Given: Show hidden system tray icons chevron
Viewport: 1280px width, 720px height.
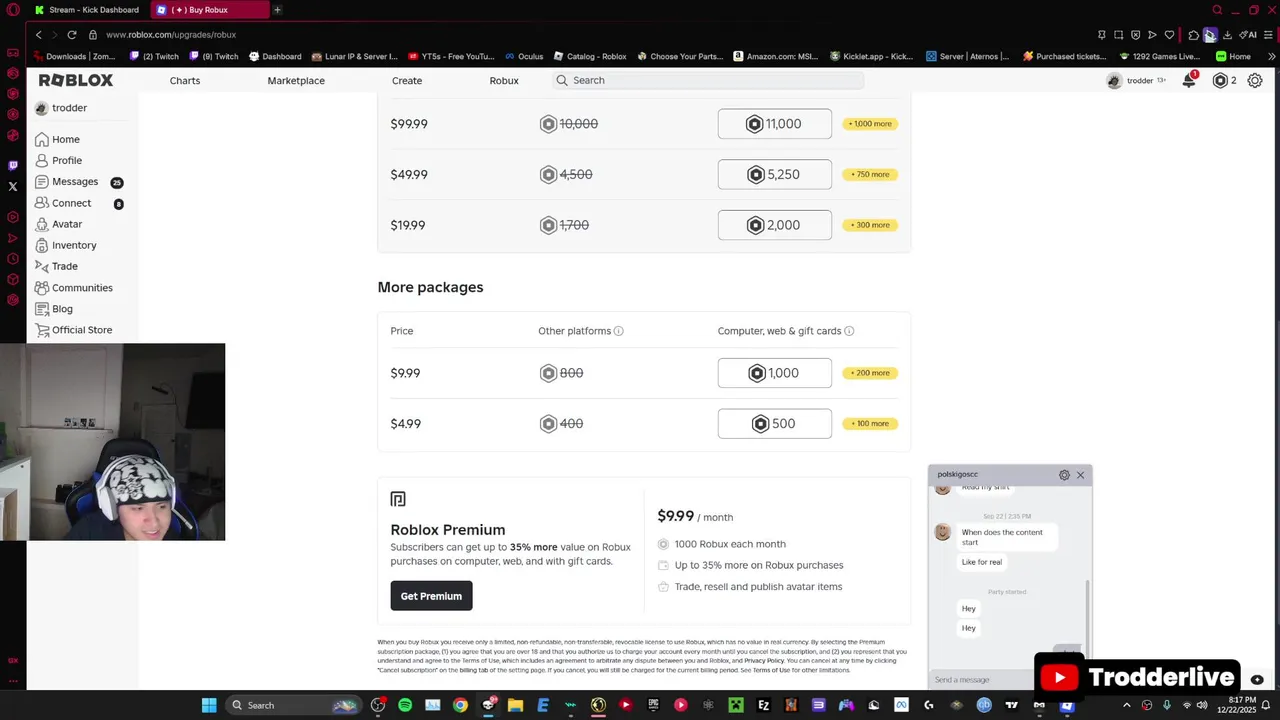Looking at the screenshot, I should pos(1128,705).
